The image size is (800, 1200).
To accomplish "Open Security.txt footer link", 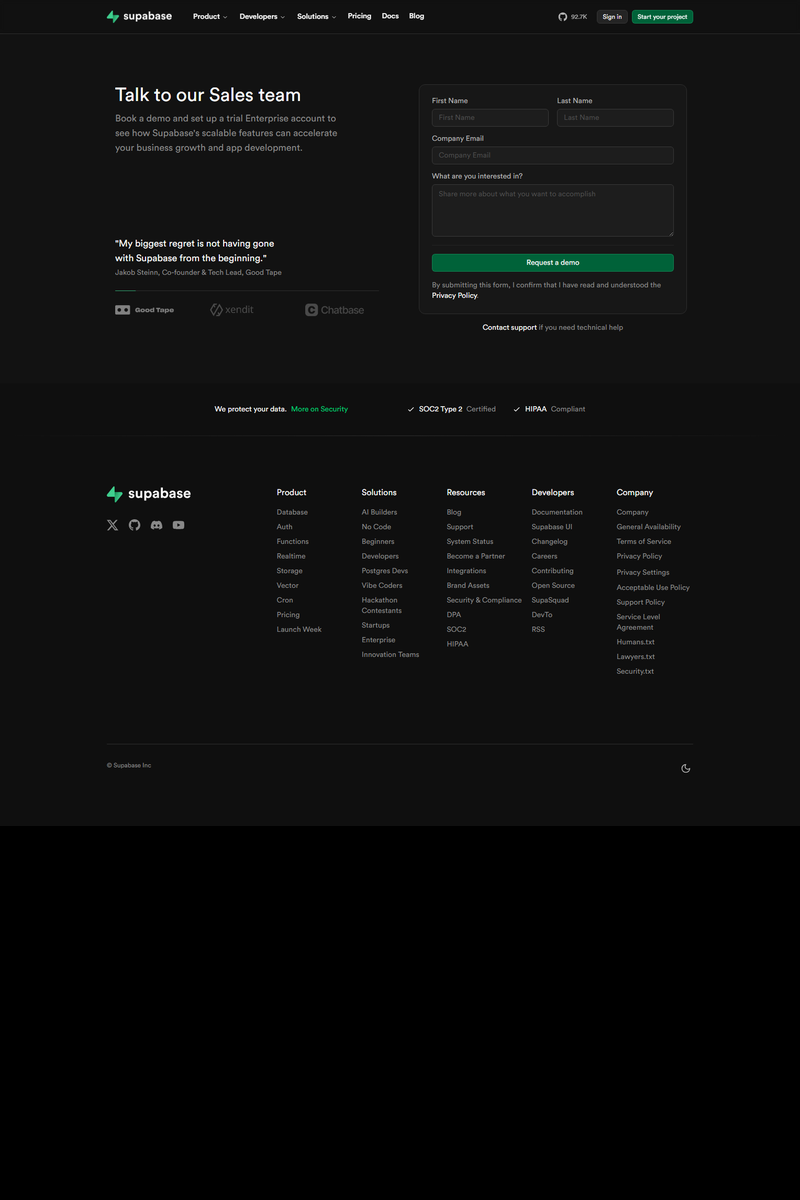I will tap(635, 672).
